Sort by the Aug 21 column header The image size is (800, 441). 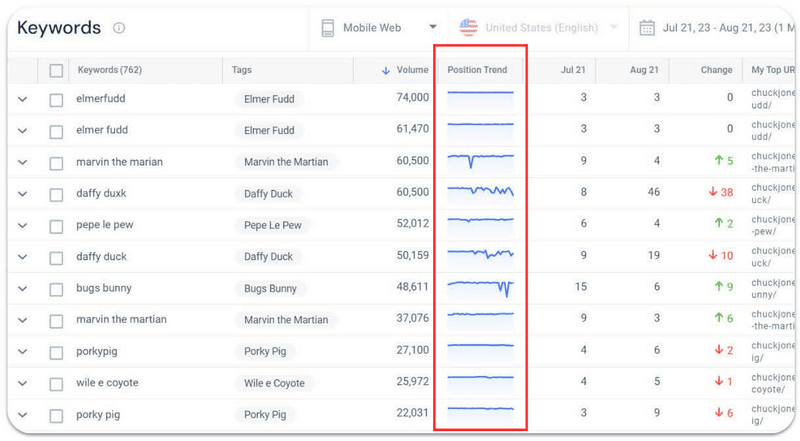644,70
